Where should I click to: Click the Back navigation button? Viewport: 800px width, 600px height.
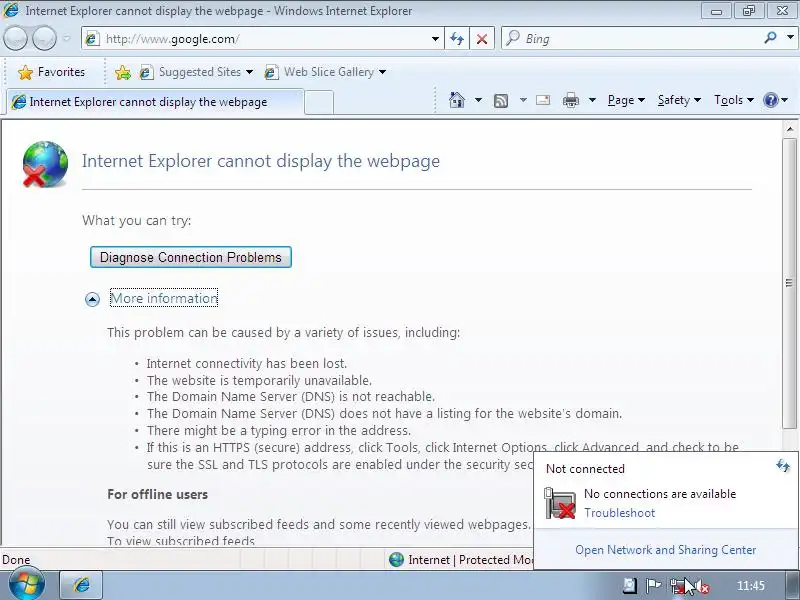click(x=15, y=38)
